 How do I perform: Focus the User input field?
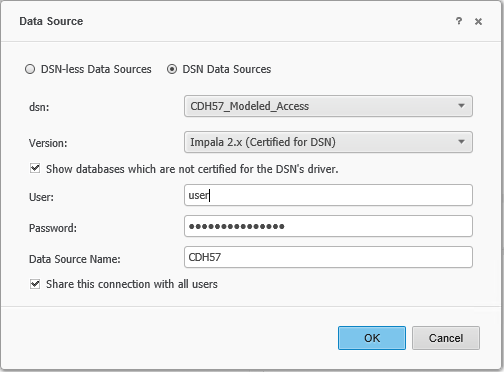328,195
